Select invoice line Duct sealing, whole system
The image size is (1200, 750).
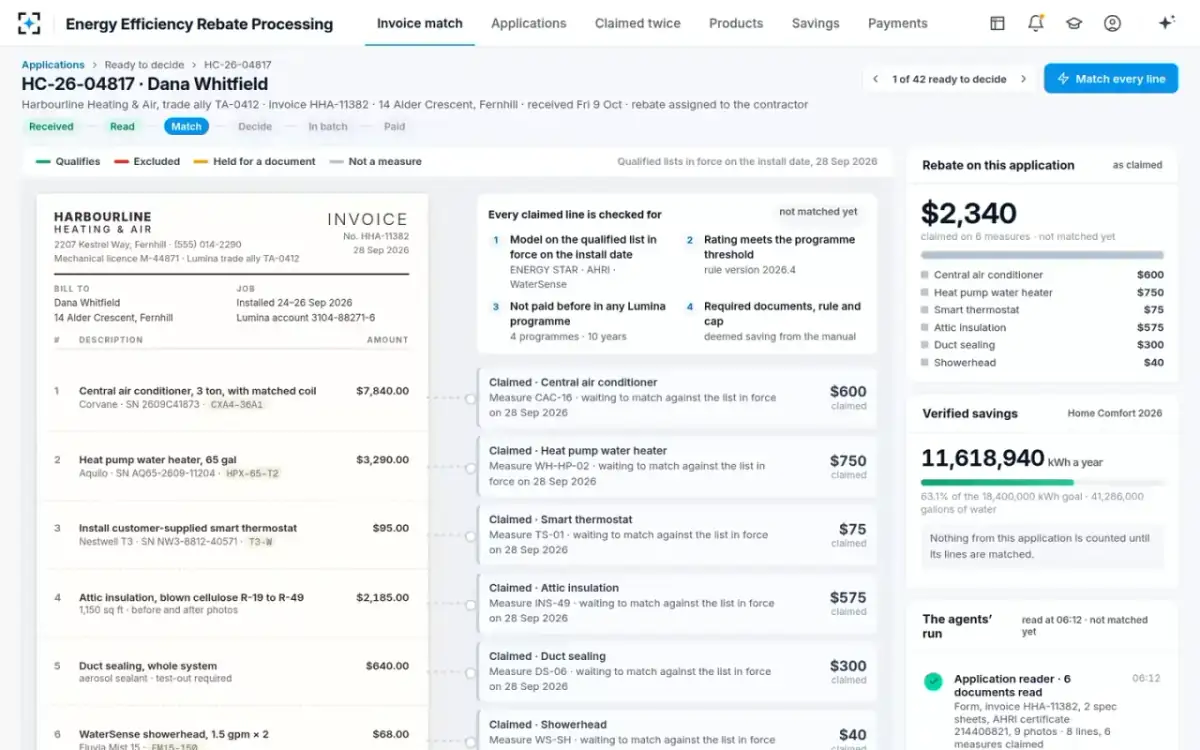click(x=232, y=672)
